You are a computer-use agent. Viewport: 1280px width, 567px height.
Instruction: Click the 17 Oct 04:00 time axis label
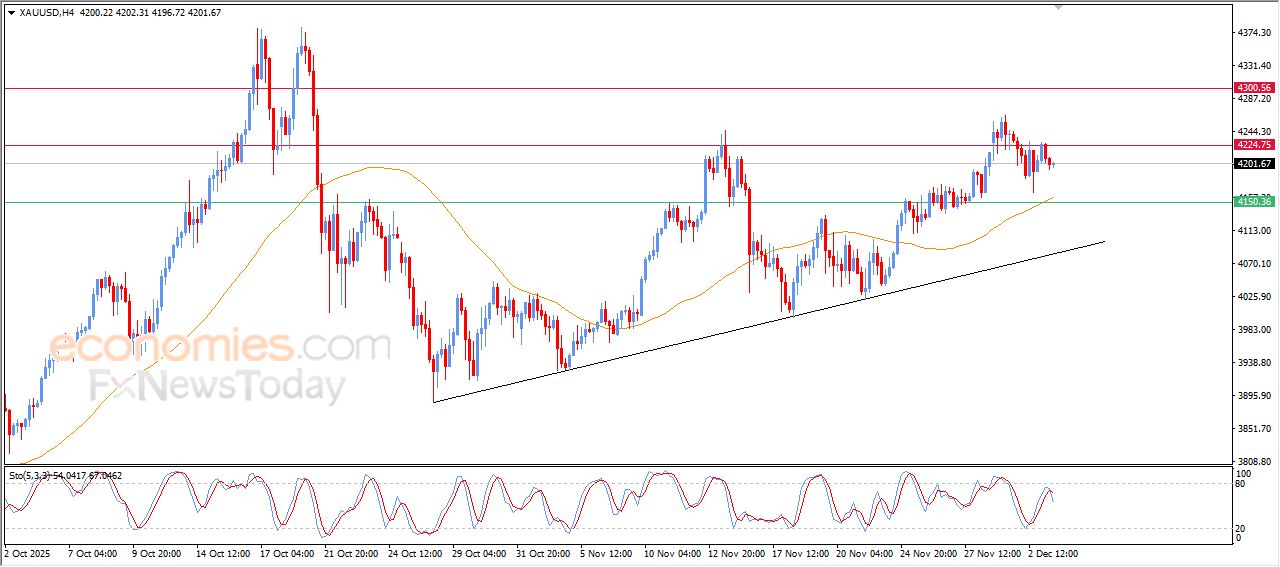[288, 552]
